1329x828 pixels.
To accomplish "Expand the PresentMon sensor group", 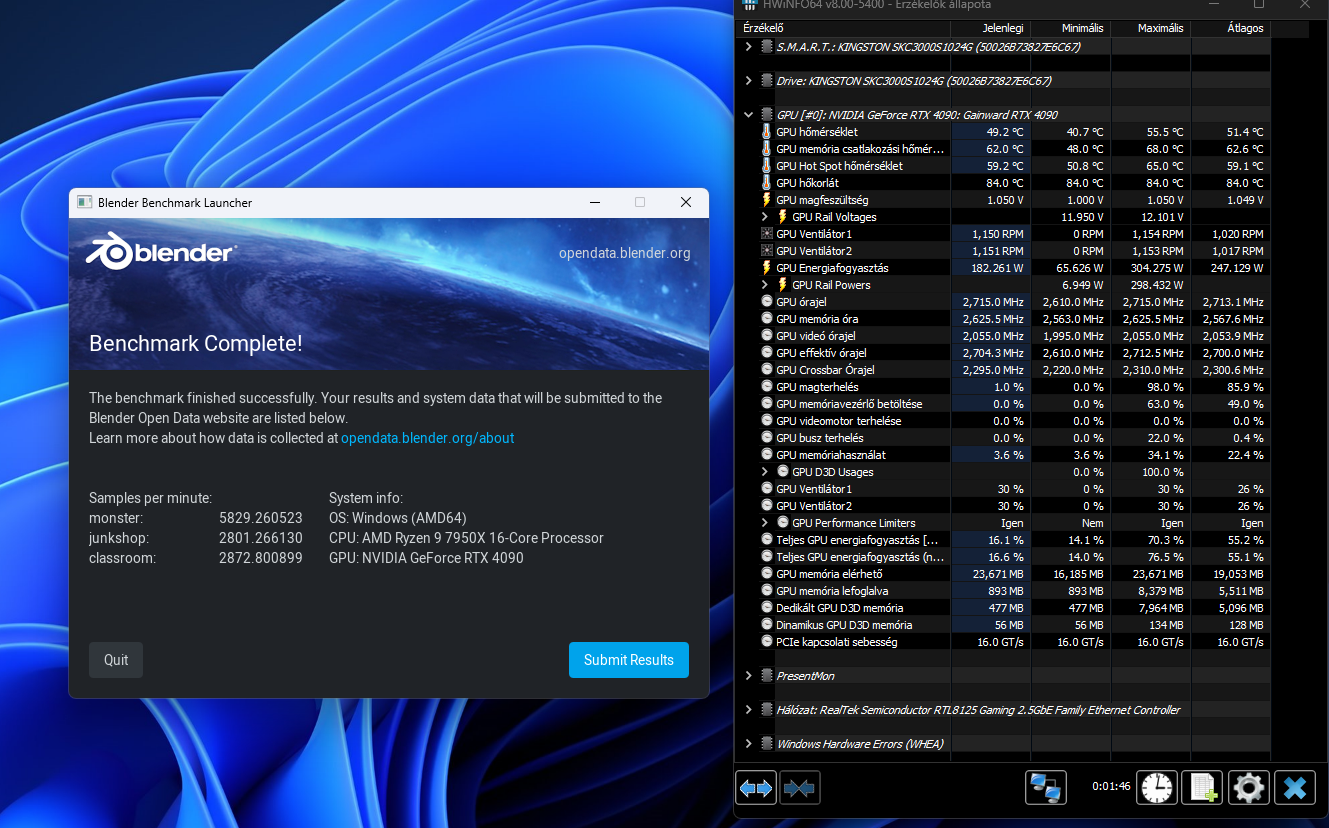I will click(x=748, y=676).
